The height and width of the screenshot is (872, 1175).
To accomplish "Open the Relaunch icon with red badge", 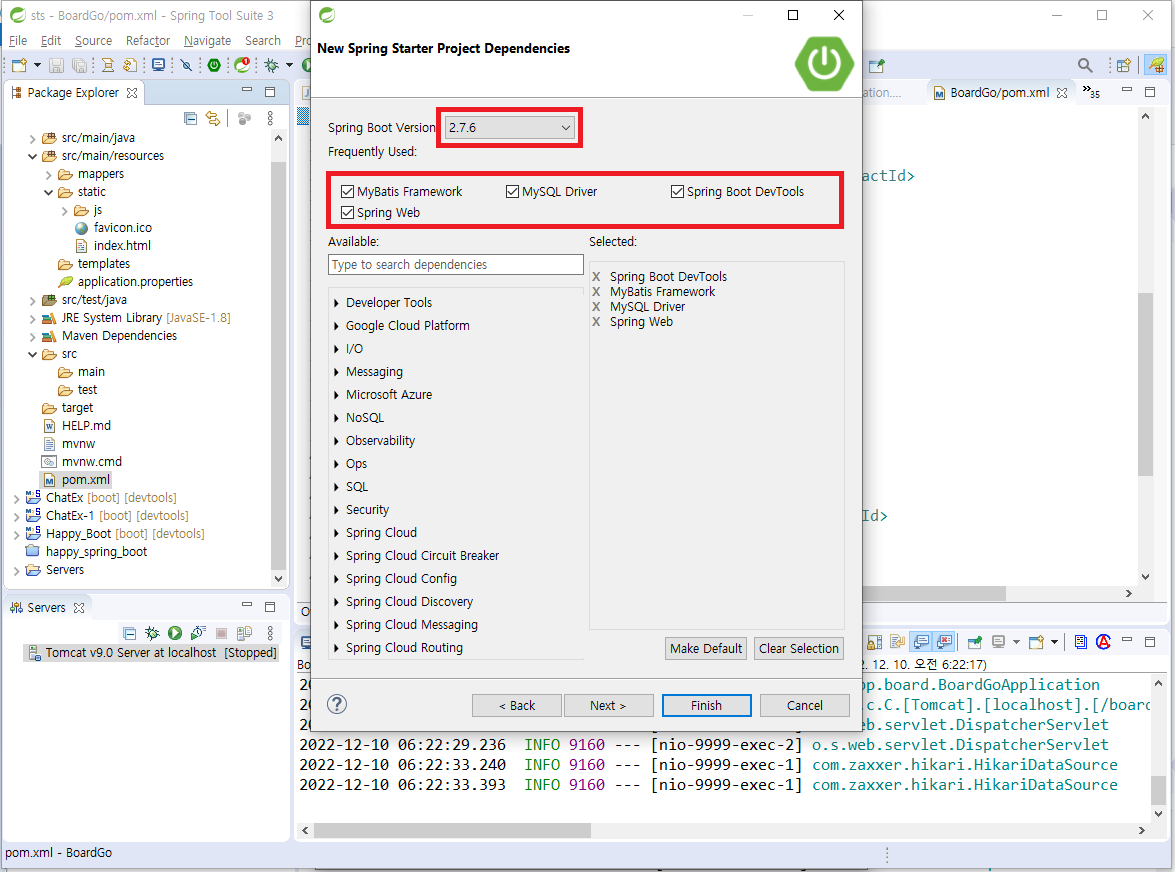I will 242,65.
